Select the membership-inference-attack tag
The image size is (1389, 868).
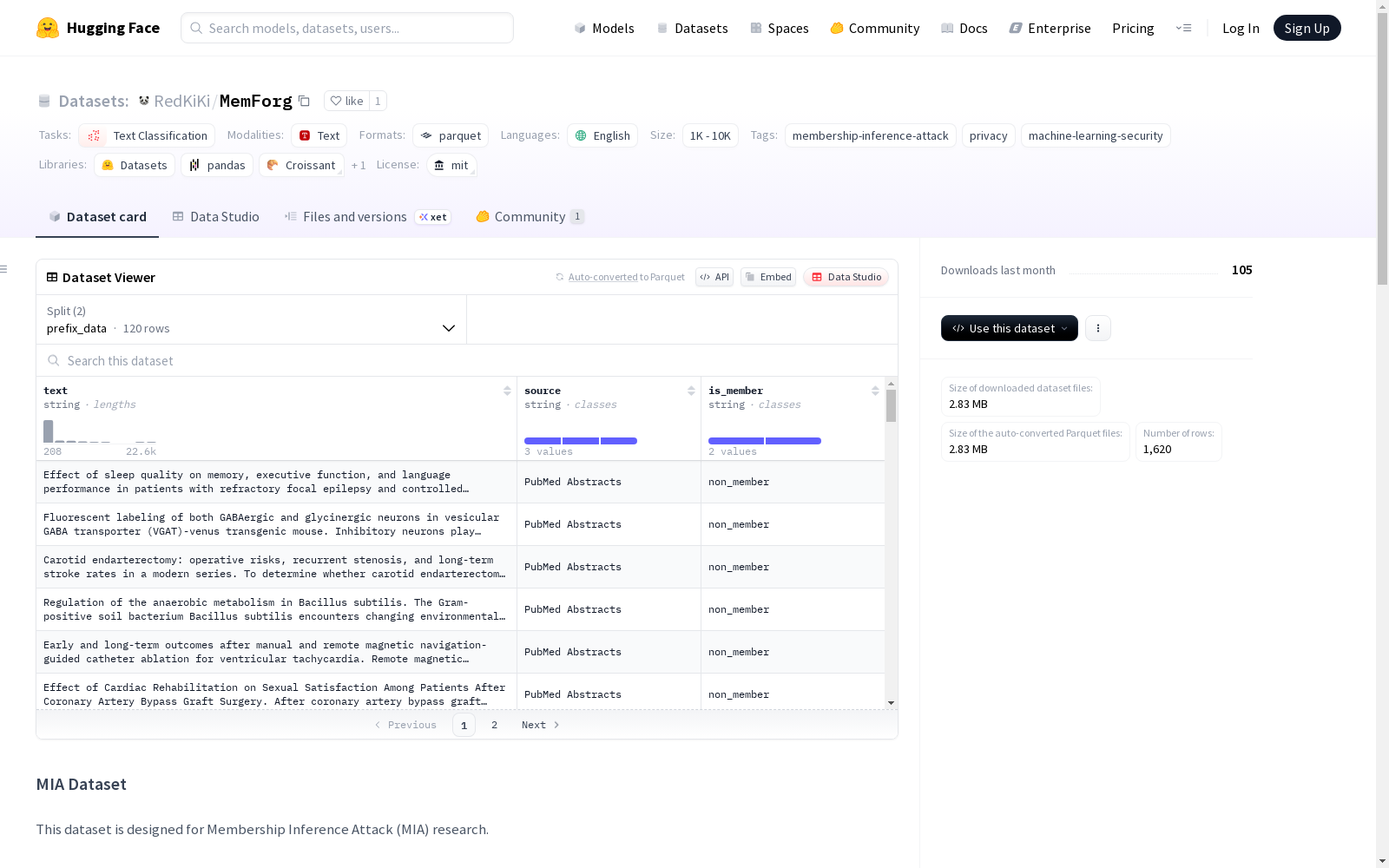(870, 135)
